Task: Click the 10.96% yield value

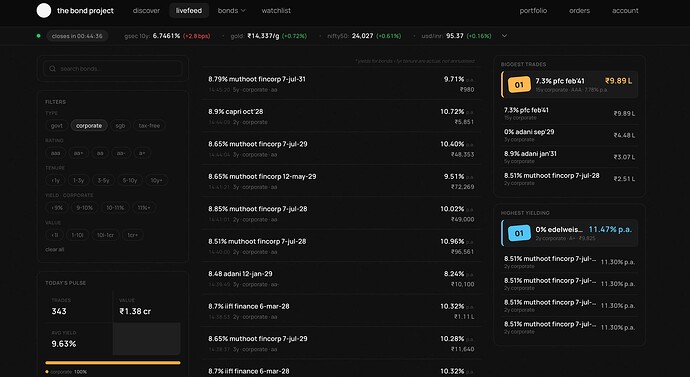Action: (x=452, y=242)
